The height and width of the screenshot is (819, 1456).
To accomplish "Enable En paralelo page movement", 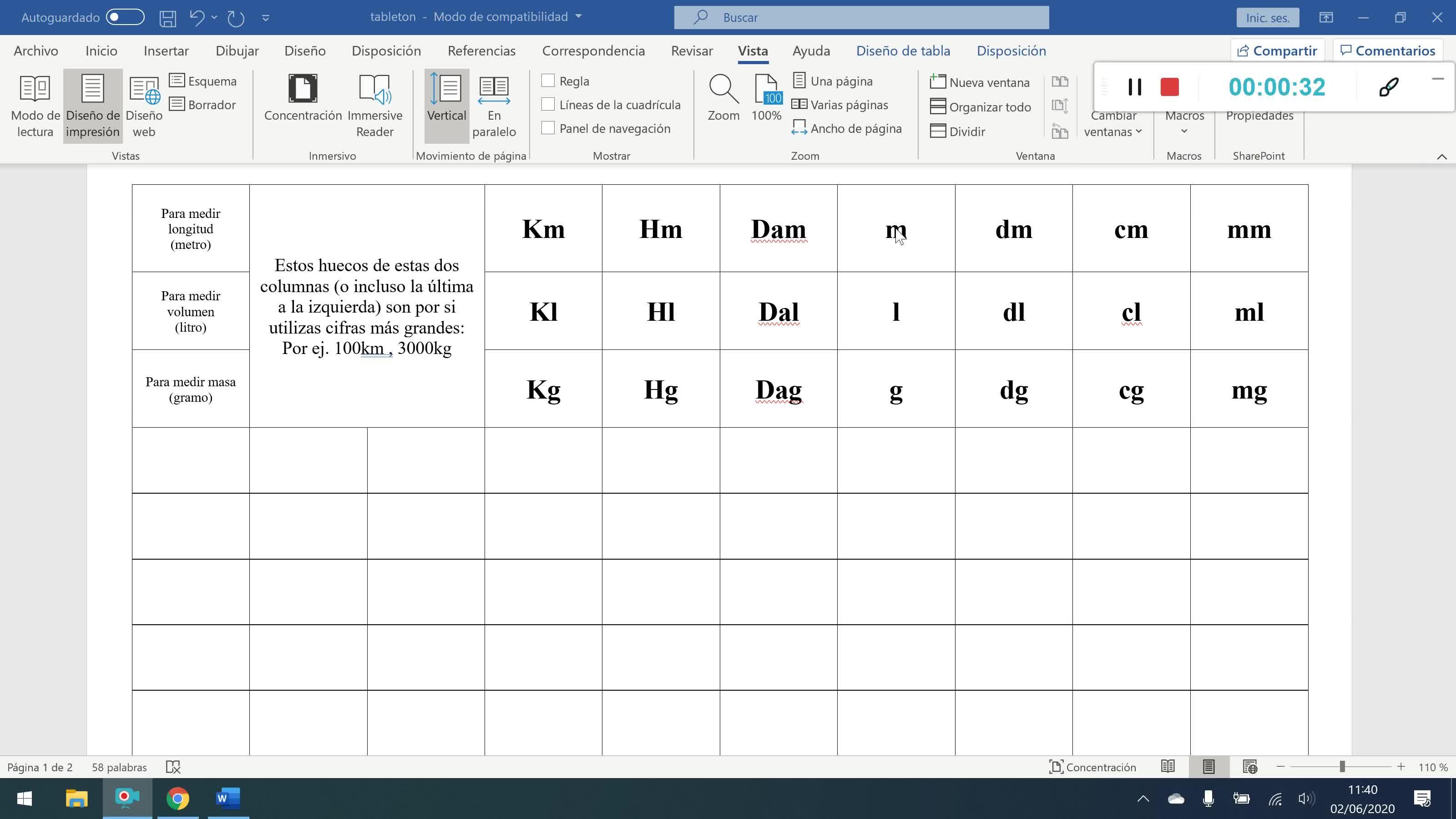I will tap(493, 105).
